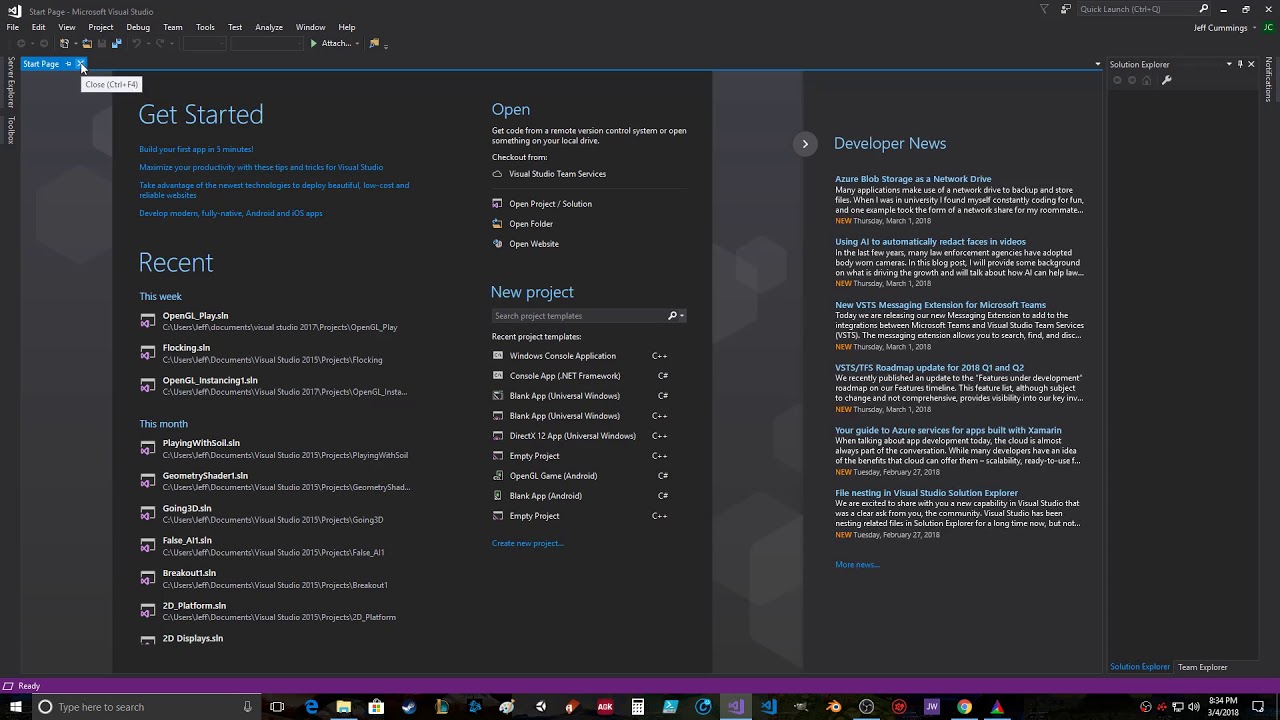Click Build your first app in 5 minutes link

coord(196,149)
